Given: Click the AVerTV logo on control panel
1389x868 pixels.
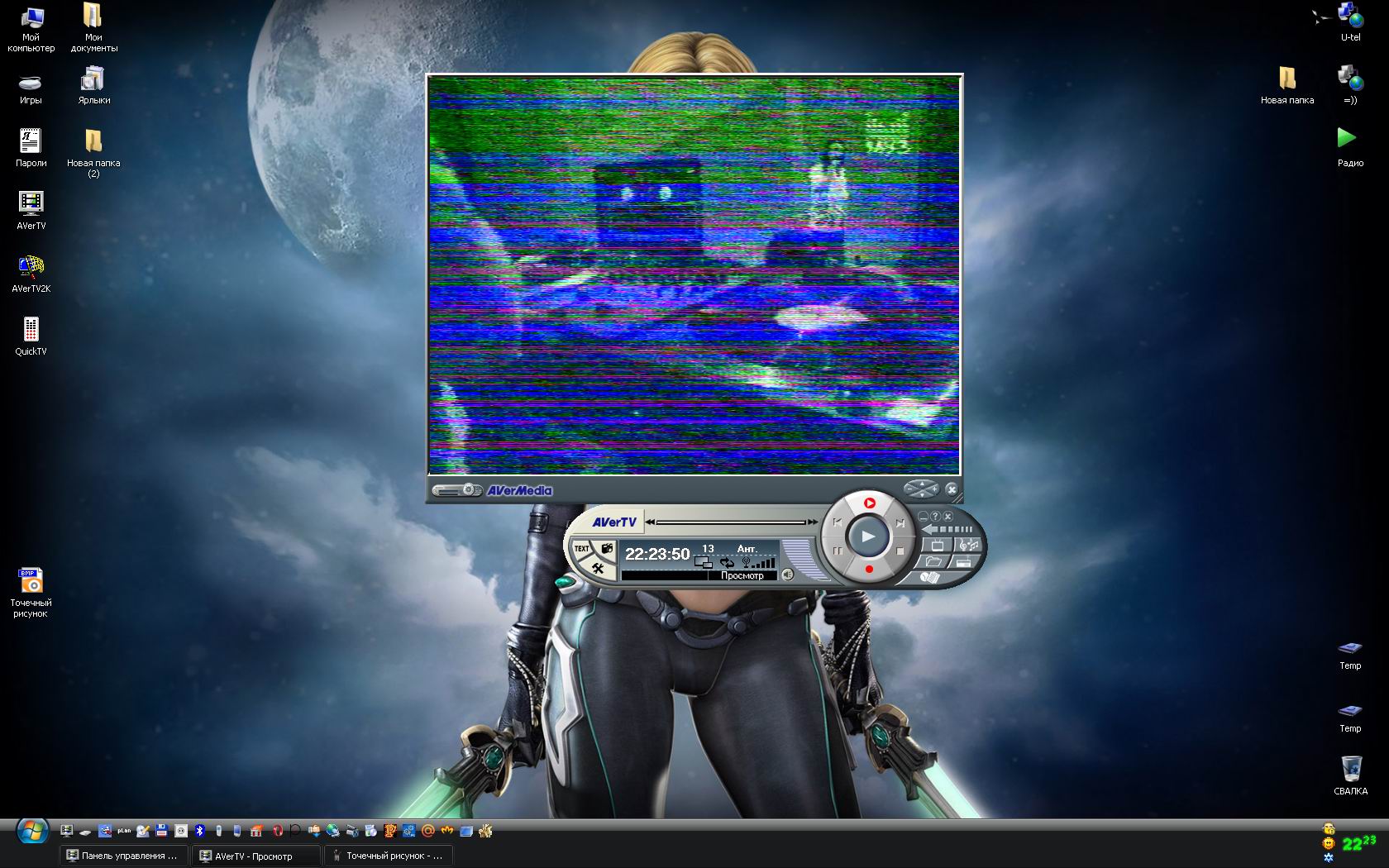Looking at the screenshot, I should (613, 522).
